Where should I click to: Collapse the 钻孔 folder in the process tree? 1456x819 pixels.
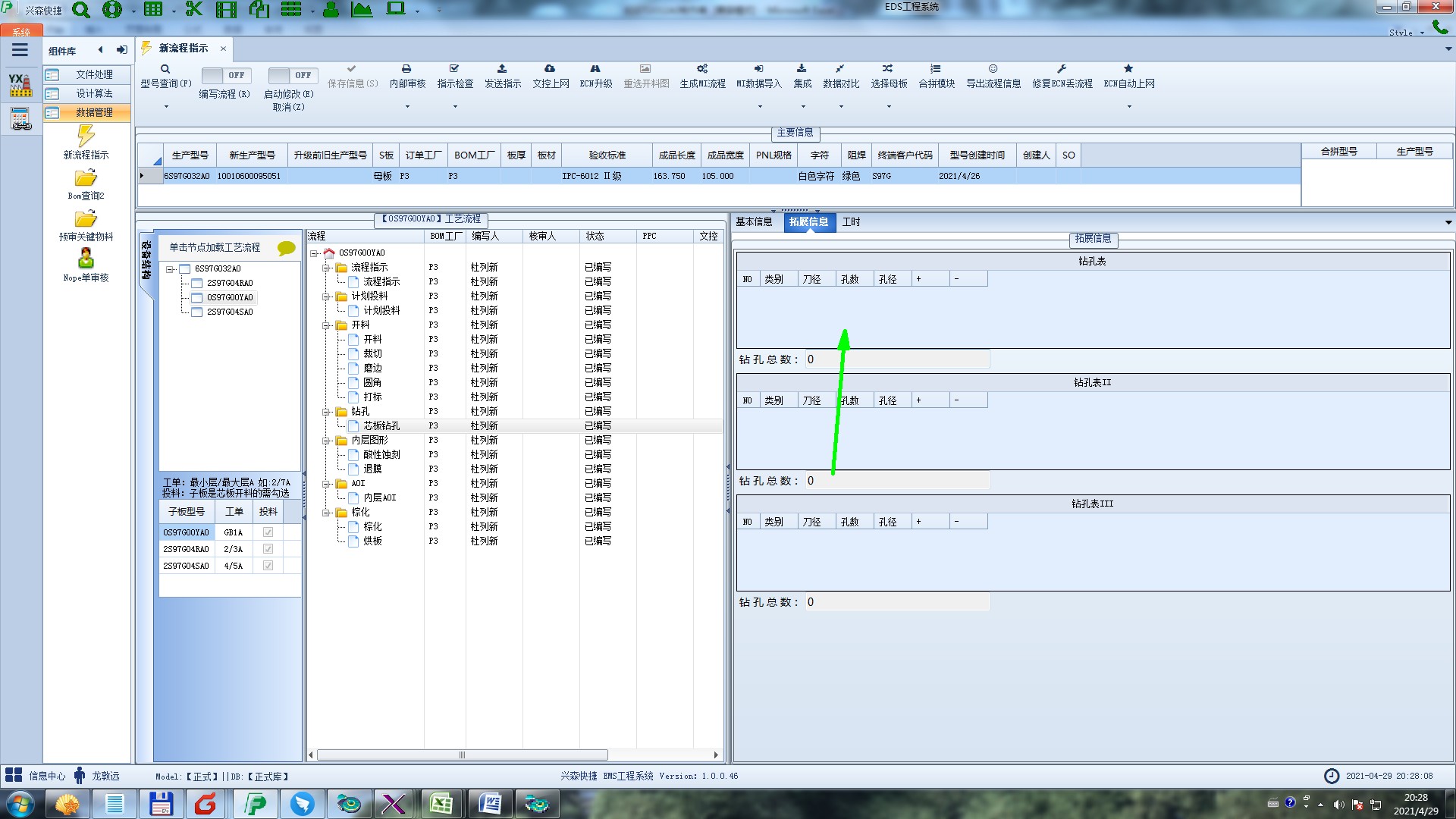click(326, 412)
